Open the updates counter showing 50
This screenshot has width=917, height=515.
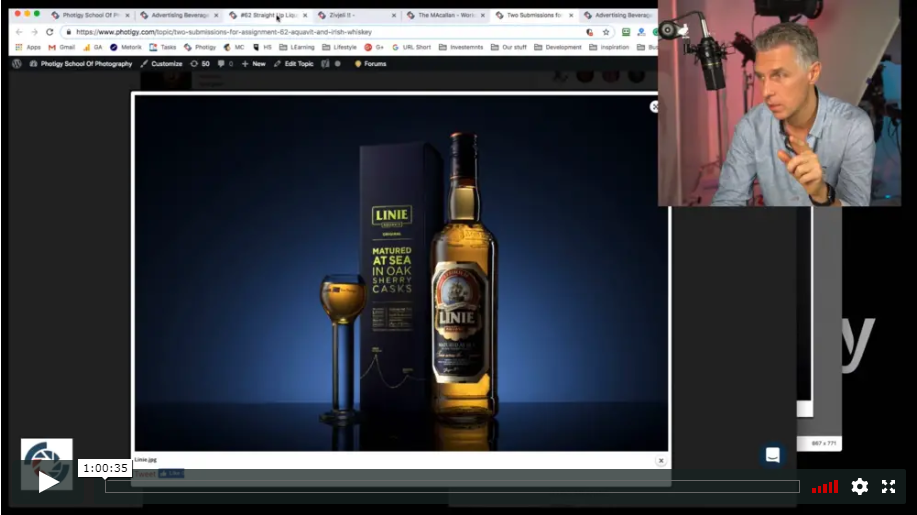tap(200, 64)
